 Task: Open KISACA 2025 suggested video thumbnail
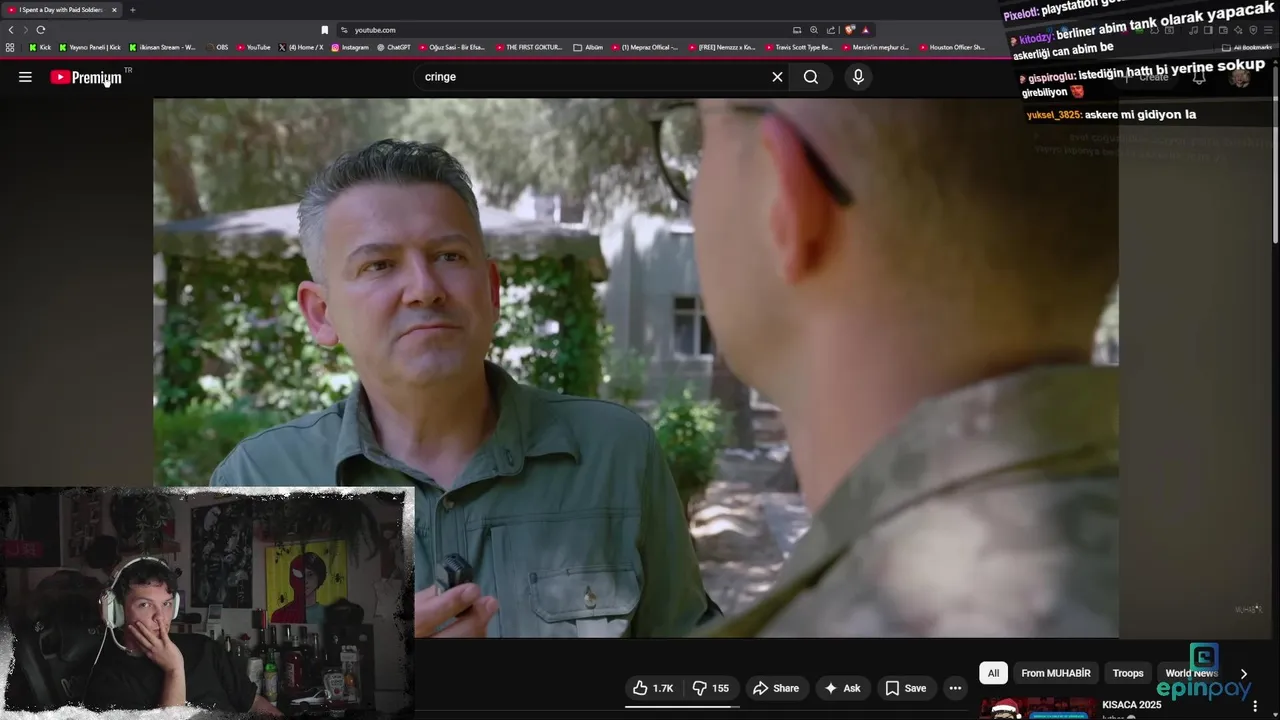pos(1037,710)
